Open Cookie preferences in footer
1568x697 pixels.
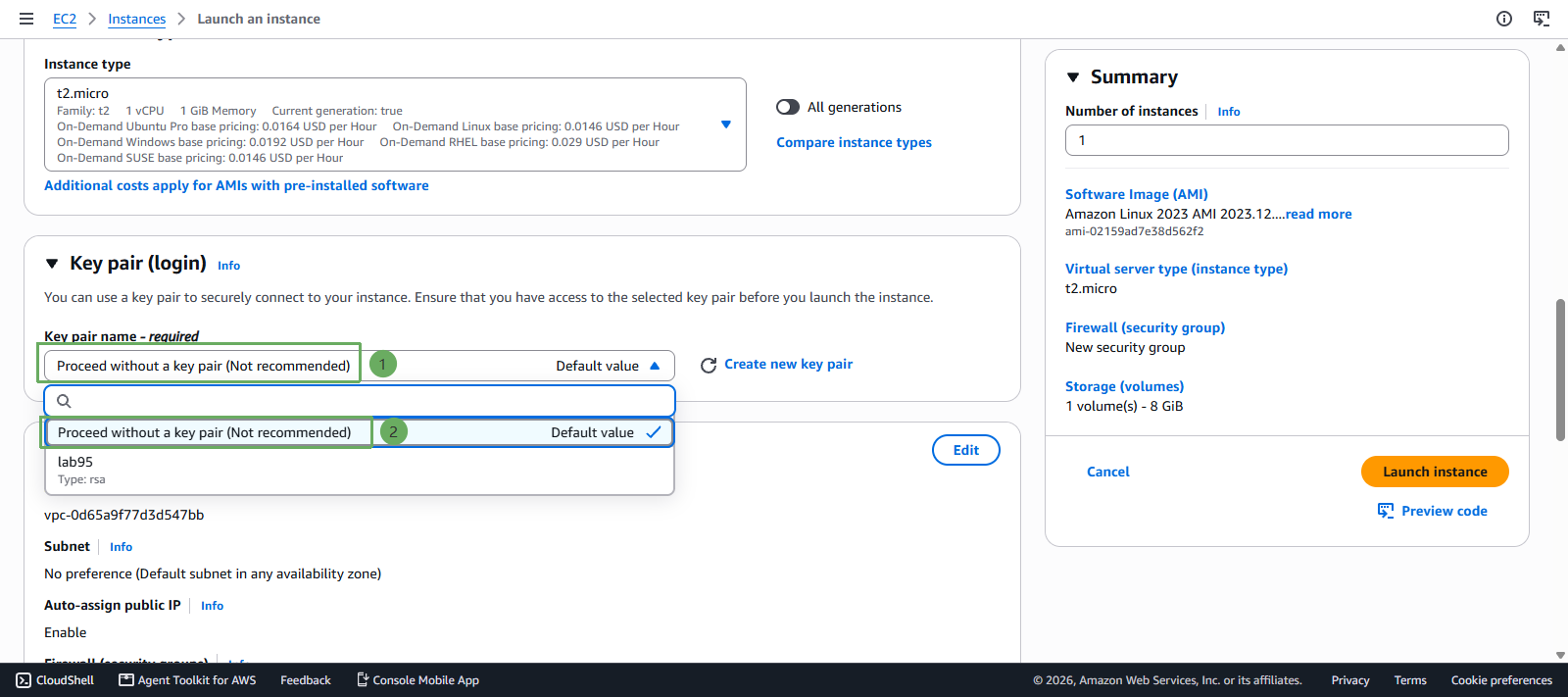[x=1501, y=680]
